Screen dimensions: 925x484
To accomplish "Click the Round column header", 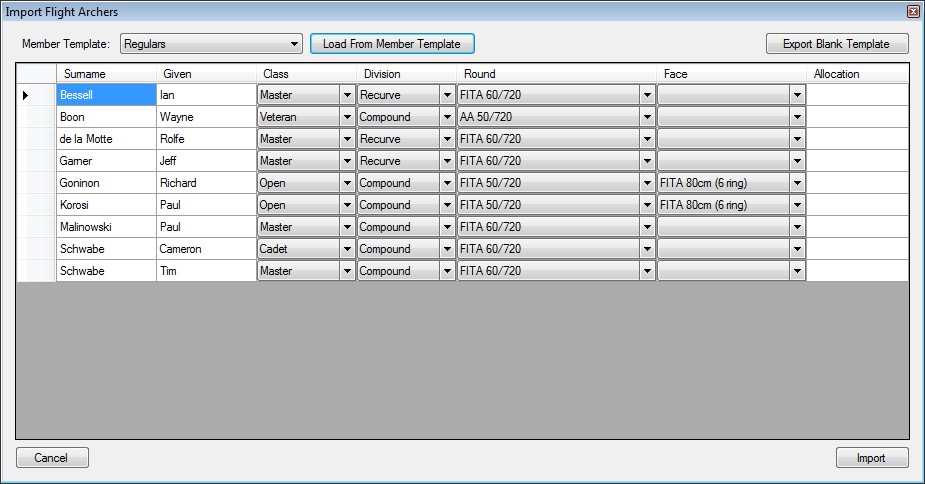I will pyautogui.click(x=556, y=74).
